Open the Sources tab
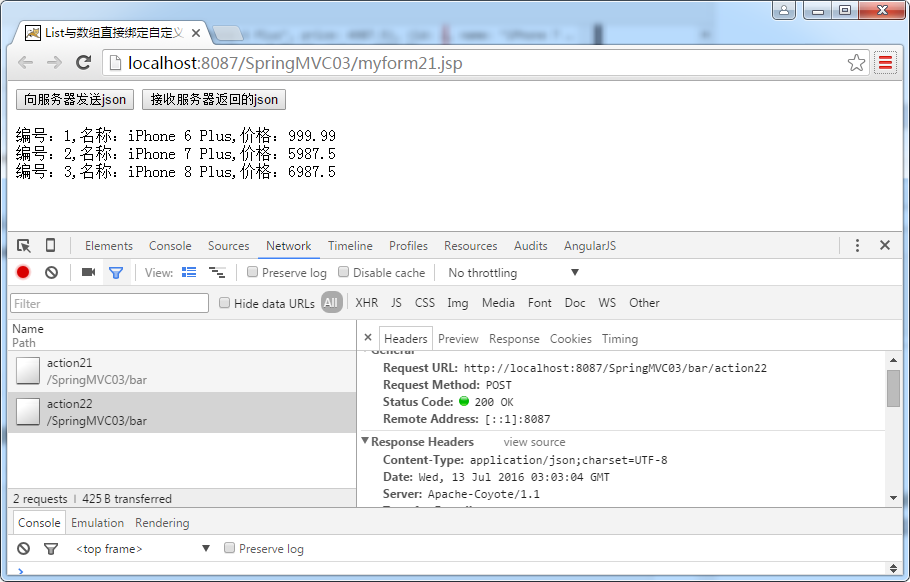The width and height of the screenshot is (910, 582). coord(229,245)
